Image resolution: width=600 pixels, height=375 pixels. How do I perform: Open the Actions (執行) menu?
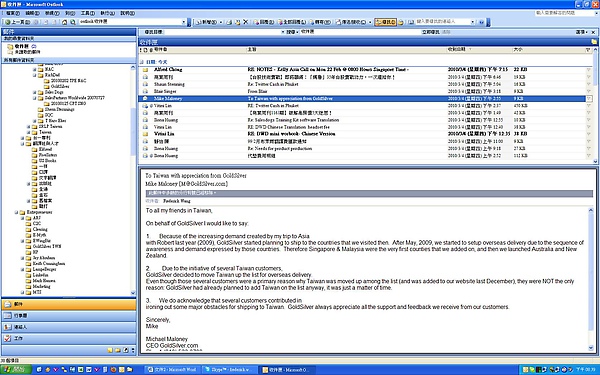(107, 13)
